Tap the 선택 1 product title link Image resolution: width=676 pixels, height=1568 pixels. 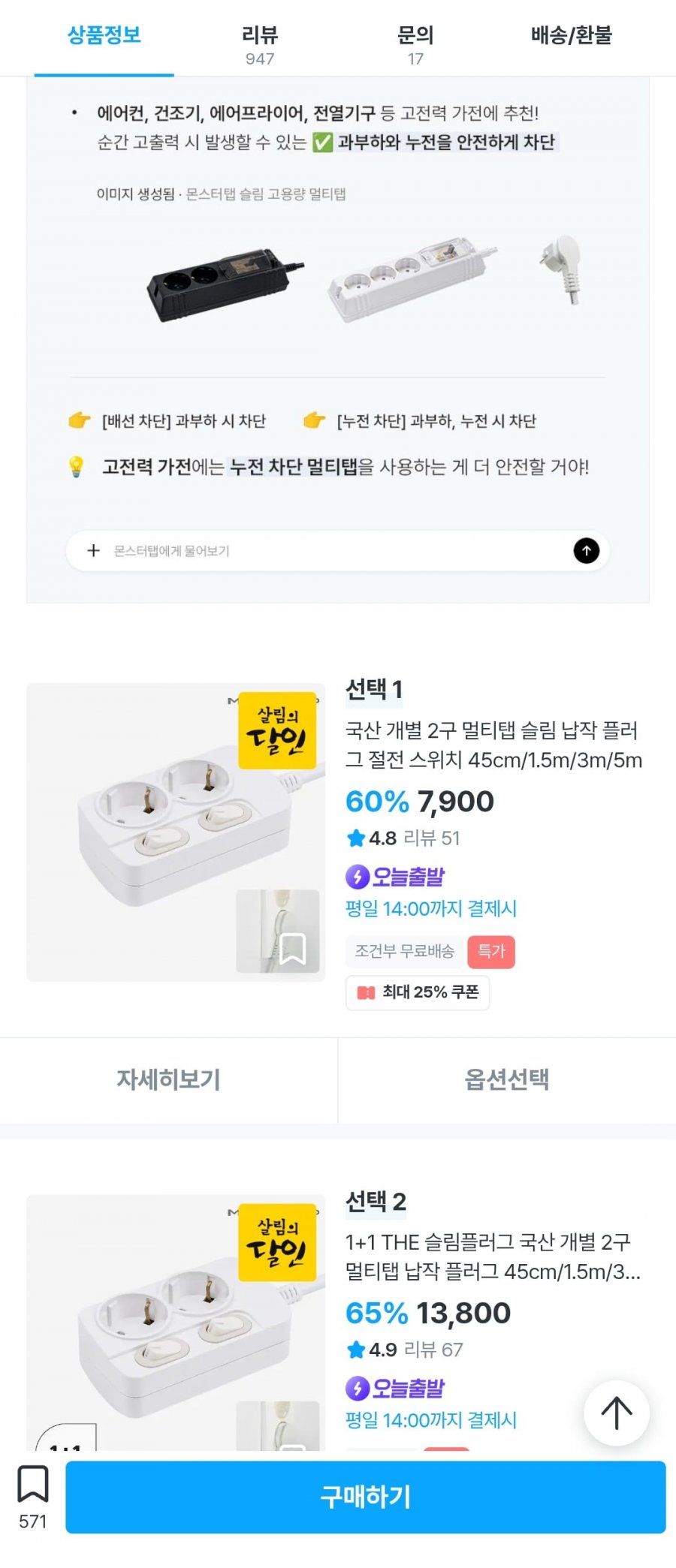click(493, 745)
